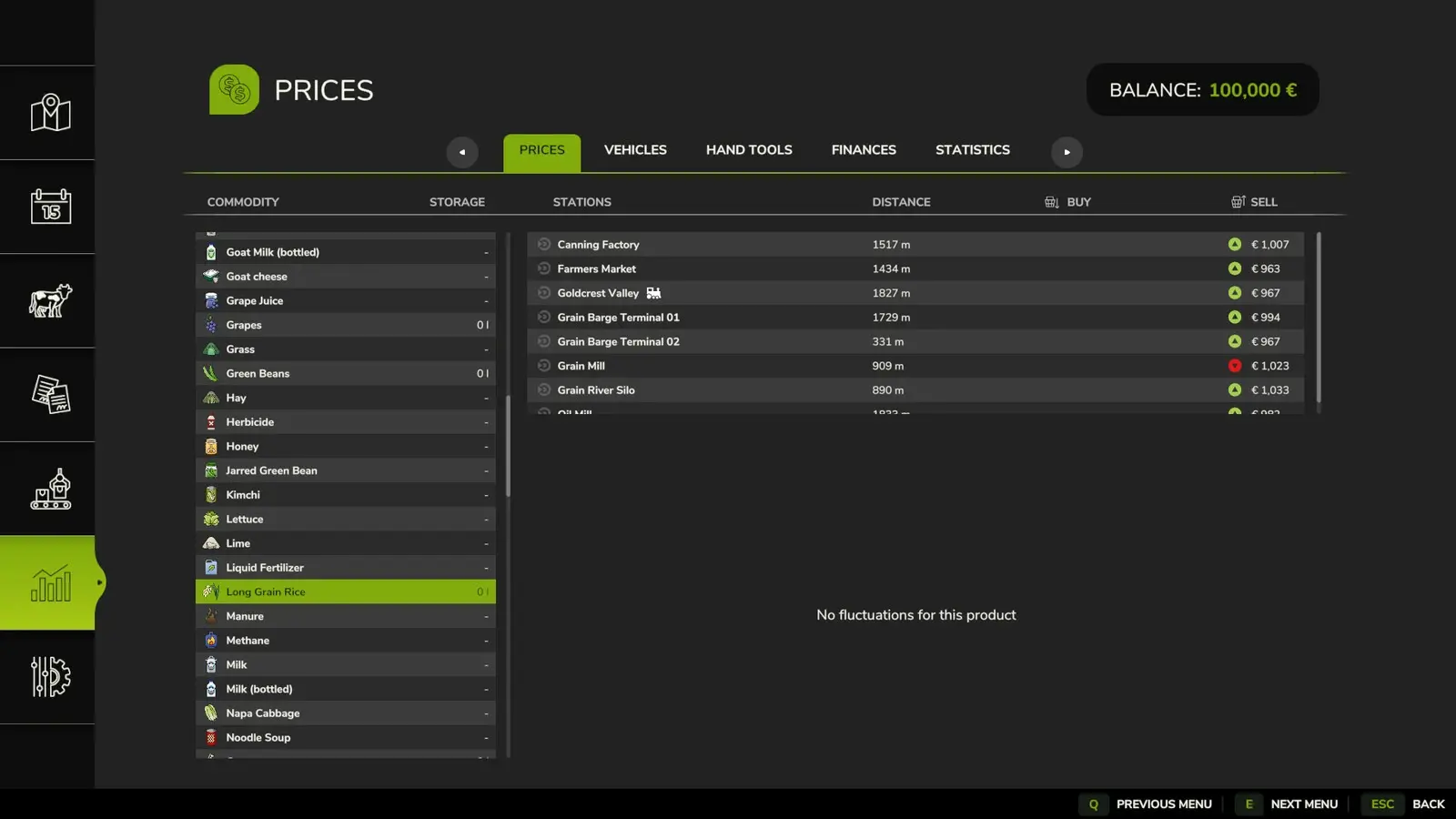The image size is (1456, 819).
Task: Switch to the Finances tab
Action: [x=864, y=150]
